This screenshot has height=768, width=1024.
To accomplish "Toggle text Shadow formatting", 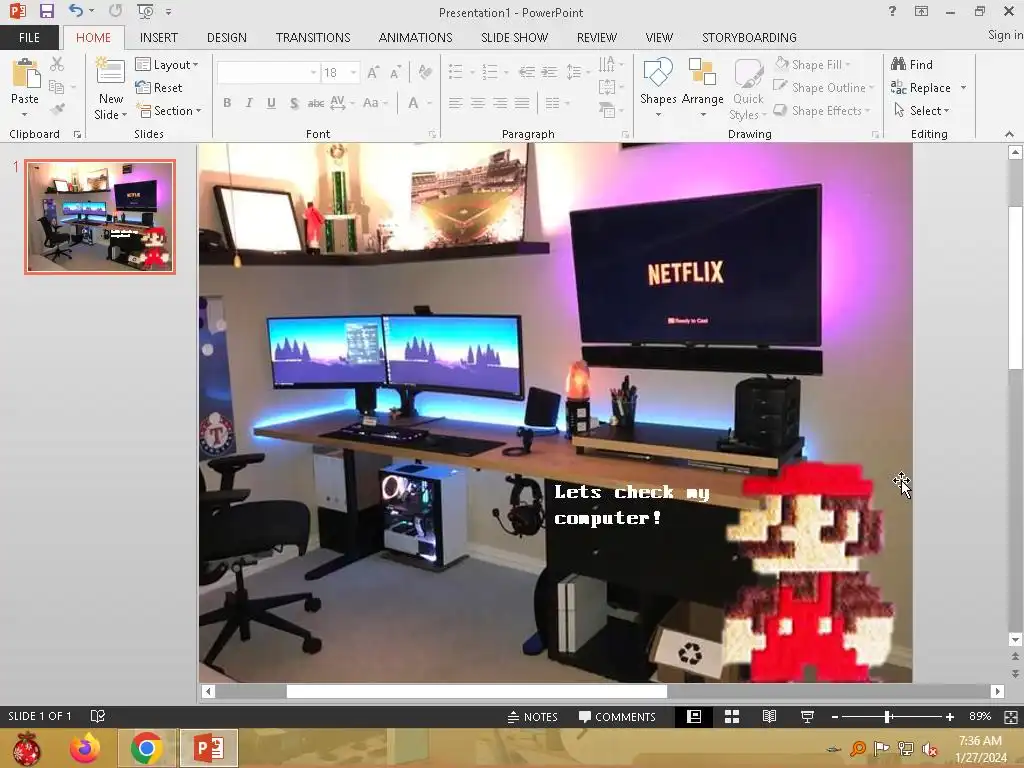I will (x=294, y=103).
